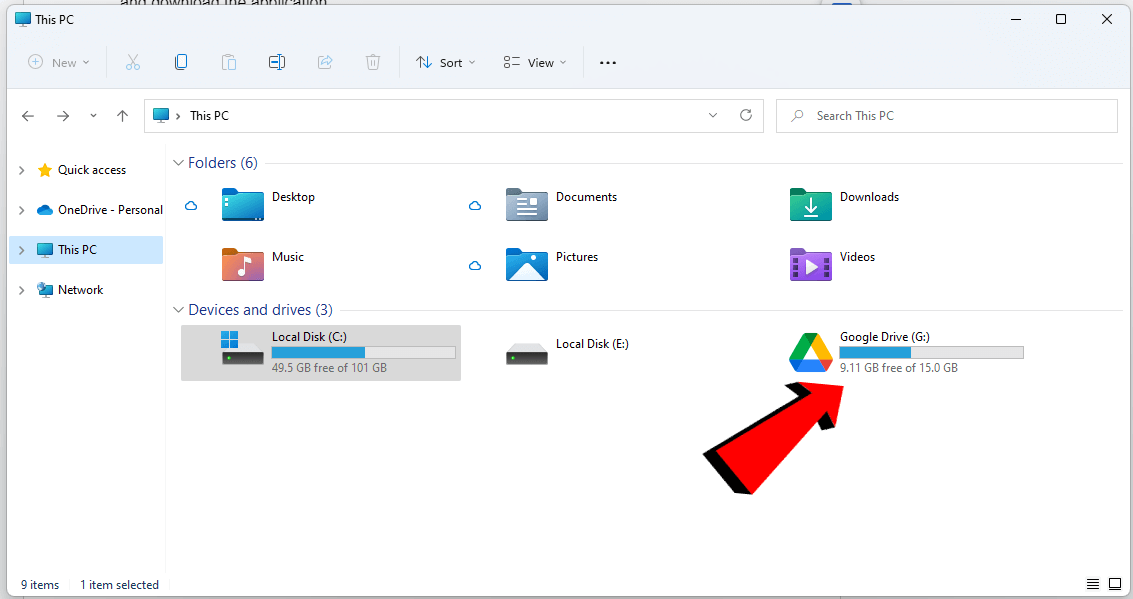The image size is (1133, 599).
Task: Click the Paste icon
Action: click(x=229, y=61)
